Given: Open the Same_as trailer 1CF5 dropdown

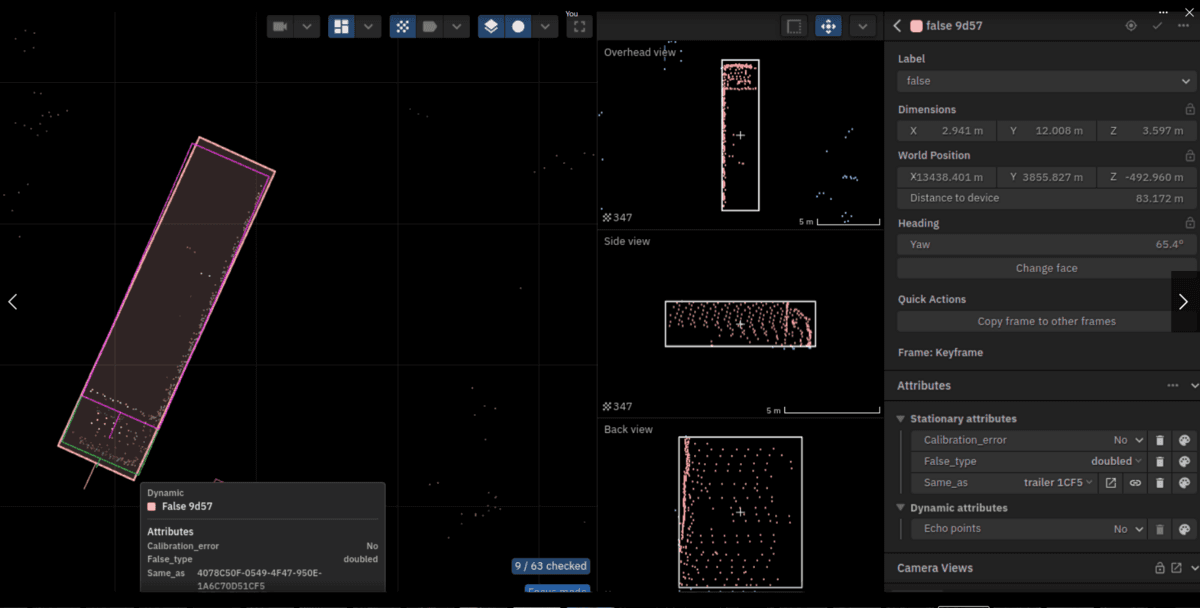Looking at the screenshot, I should click(1058, 483).
